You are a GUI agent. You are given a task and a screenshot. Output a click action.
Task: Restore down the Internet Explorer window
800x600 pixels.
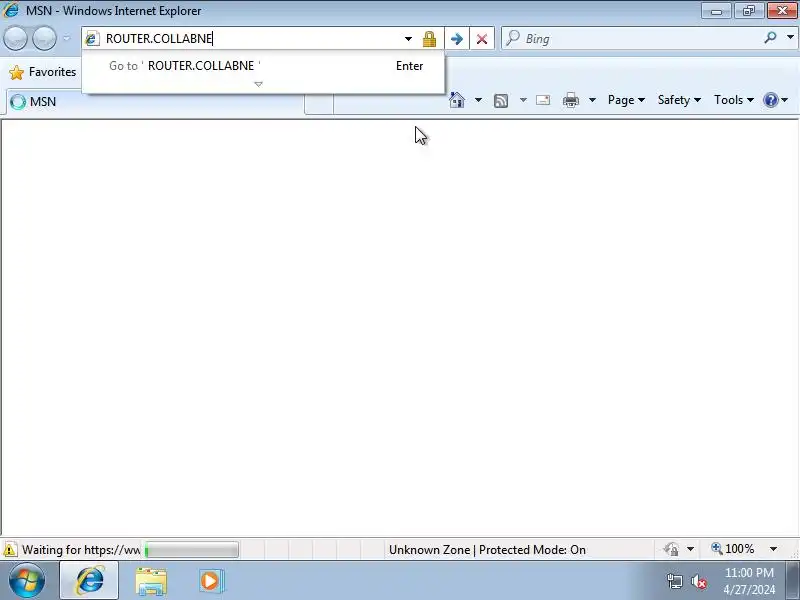pyautogui.click(x=748, y=11)
